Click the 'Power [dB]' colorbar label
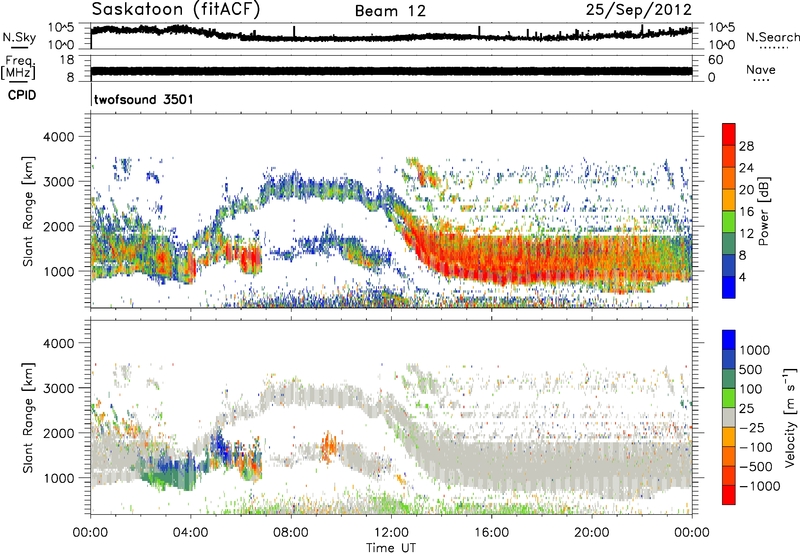This screenshot has height=554, width=800. pyautogui.click(x=764, y=211)
